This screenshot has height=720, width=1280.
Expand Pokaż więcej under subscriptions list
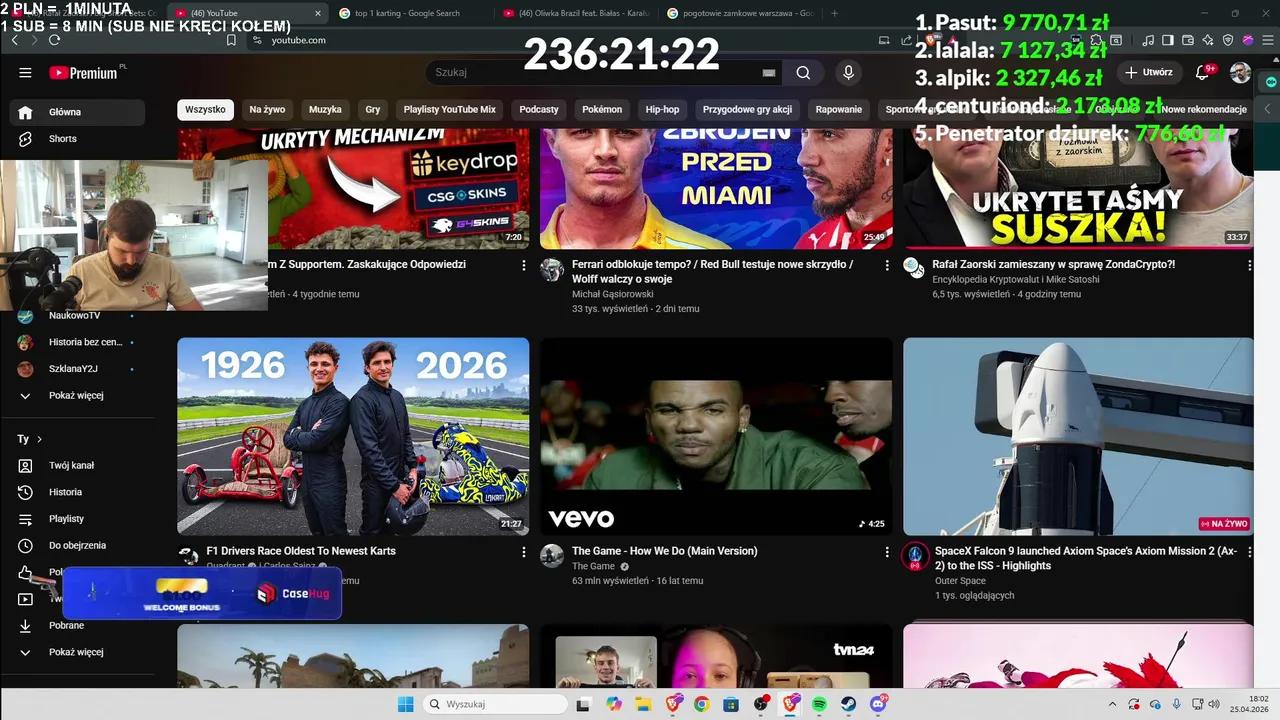tap(78, 395)
